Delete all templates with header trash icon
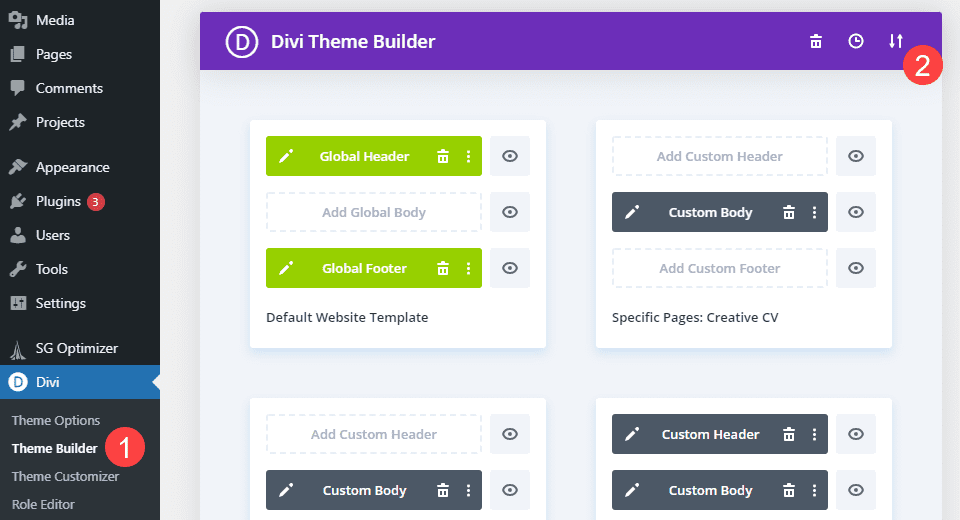Screen dimensions: 960x520 (x=816, y=42)
